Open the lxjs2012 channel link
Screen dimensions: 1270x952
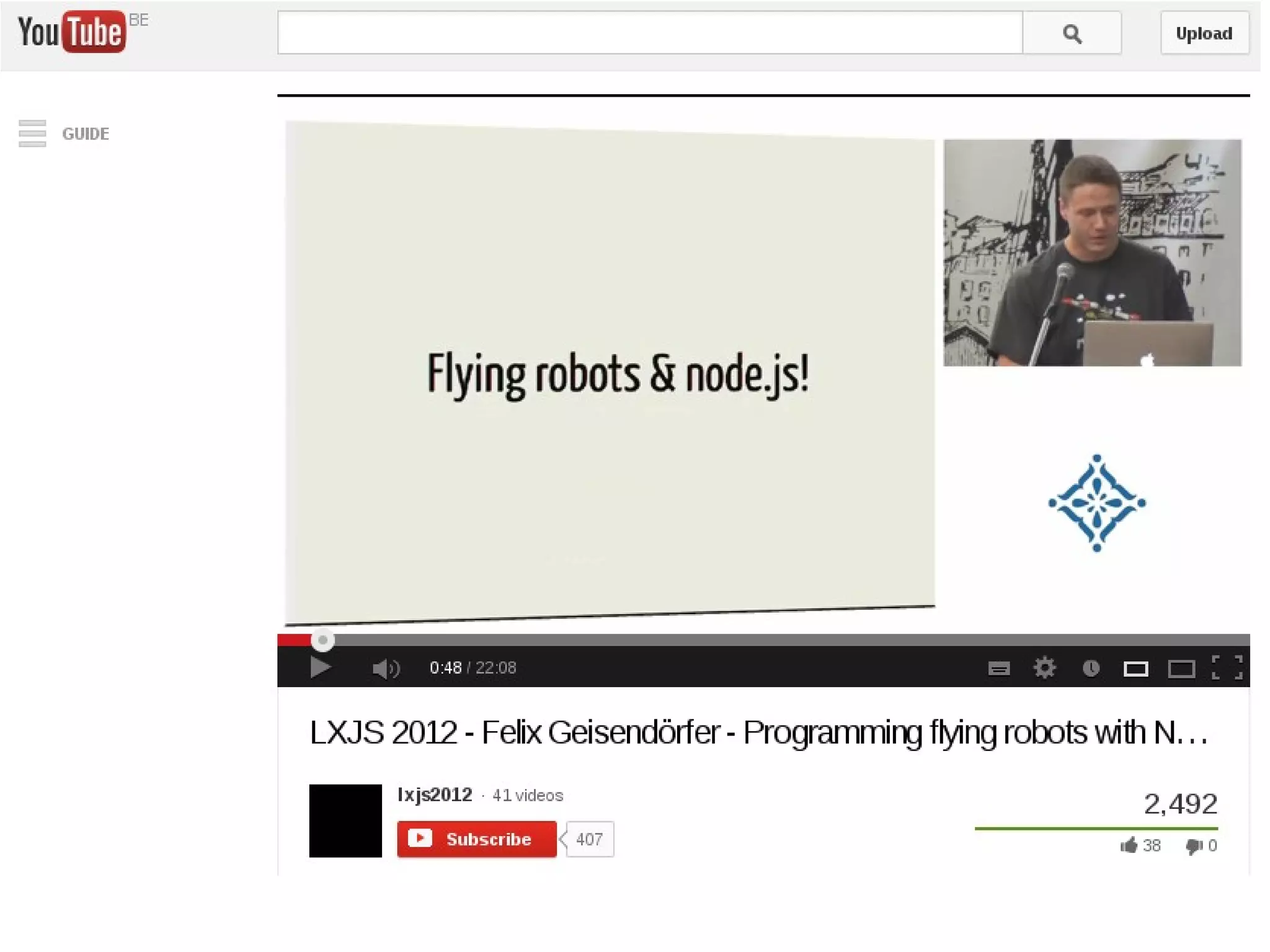click(x=435, y=794)
